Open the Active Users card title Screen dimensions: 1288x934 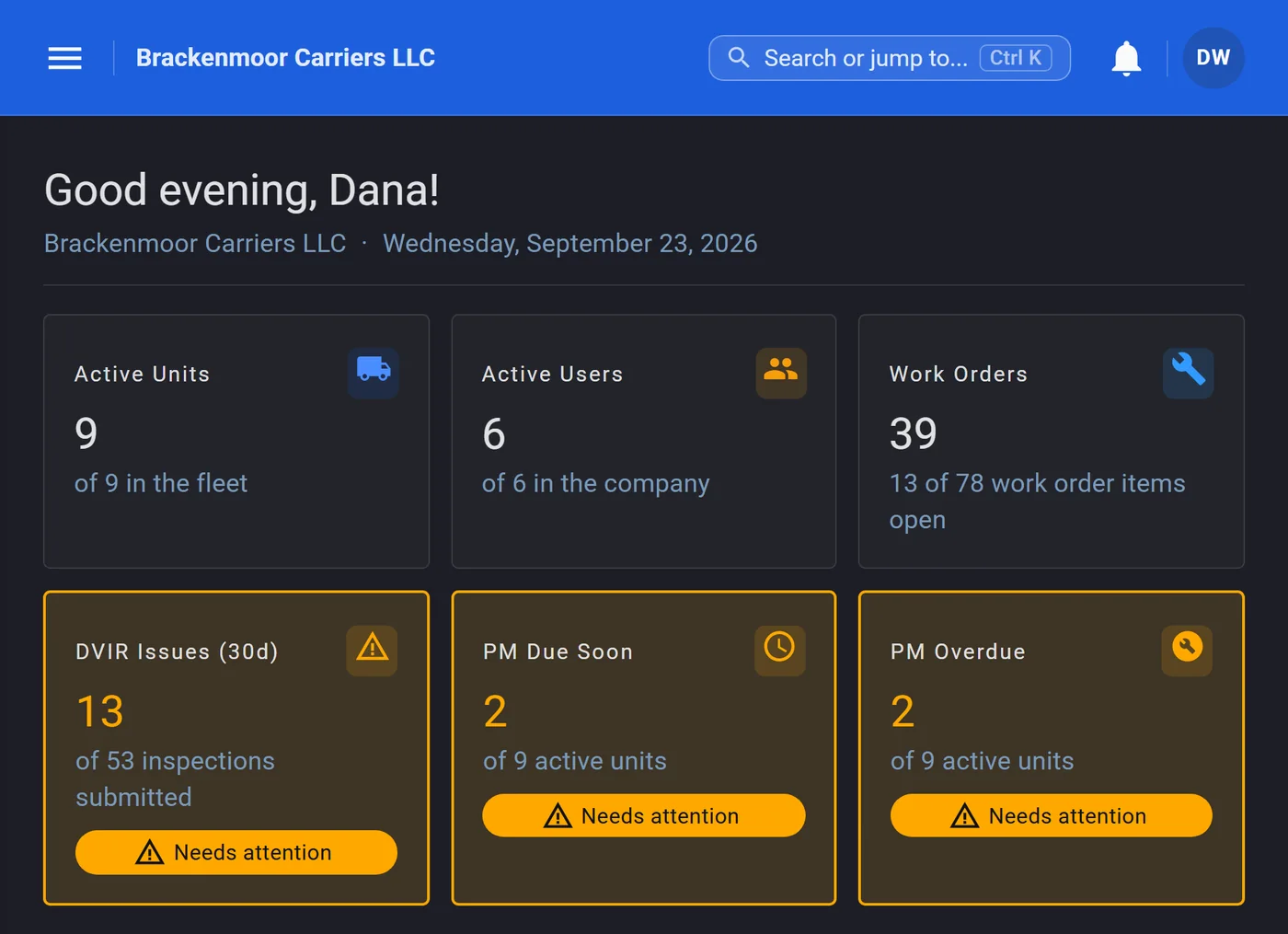click(x=553, y=375)
